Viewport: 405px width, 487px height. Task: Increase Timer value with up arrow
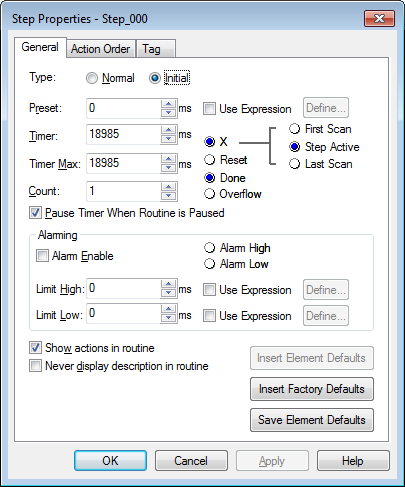[169, 130]
